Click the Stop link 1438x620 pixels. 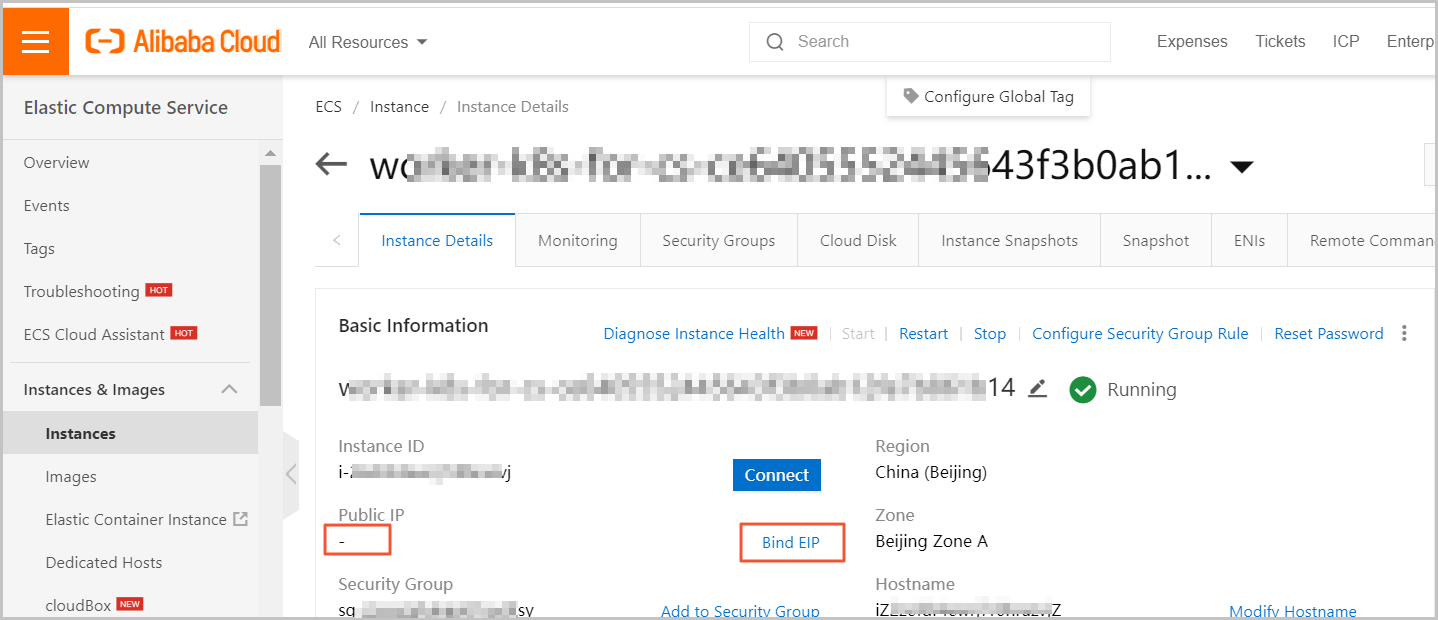990,334
